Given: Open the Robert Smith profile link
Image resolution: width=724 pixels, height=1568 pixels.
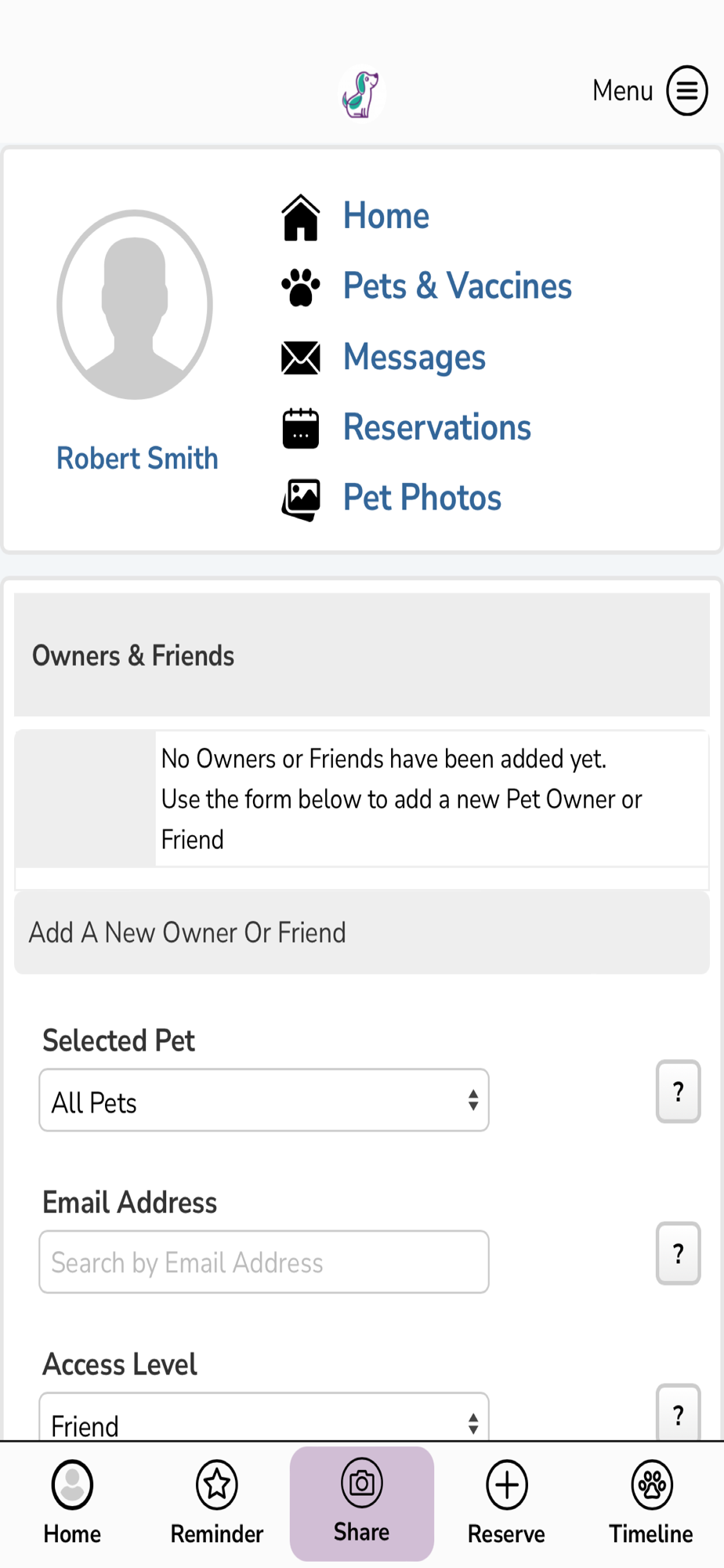Looking at the screenshot, I should tap(137, 459).
